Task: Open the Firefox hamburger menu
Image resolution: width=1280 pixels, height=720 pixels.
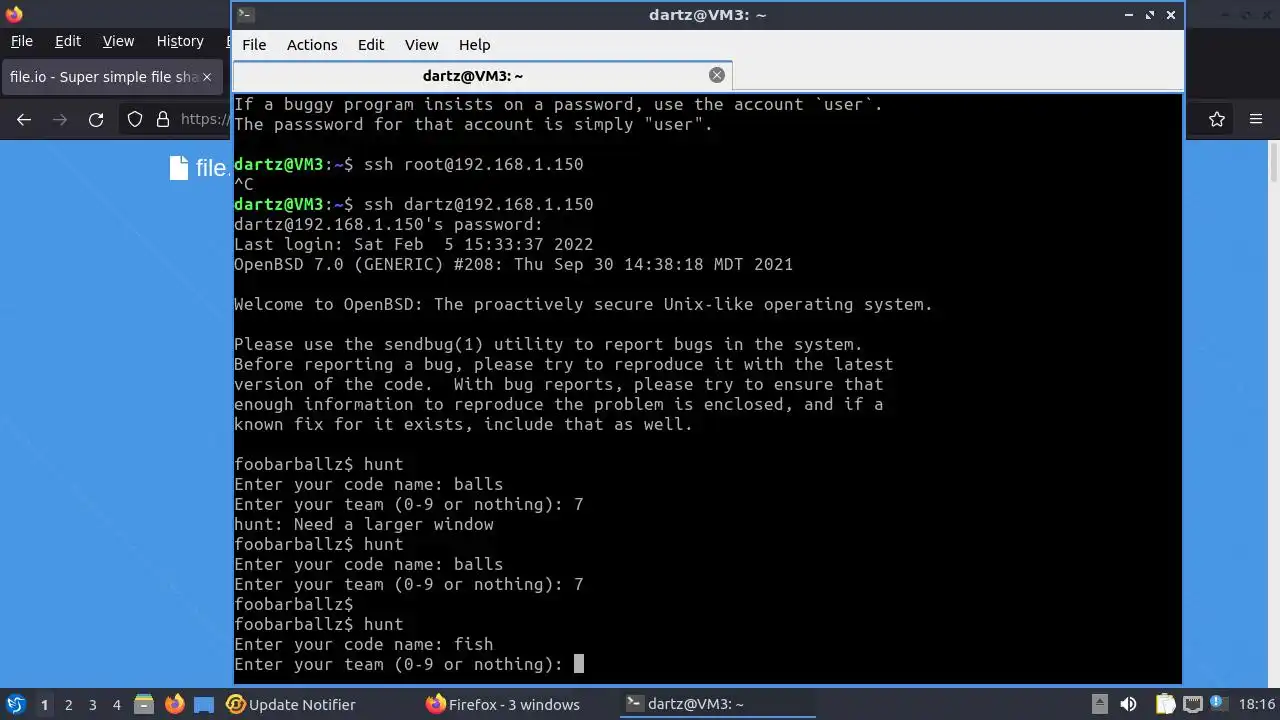Action: [x=1257, y=120]
